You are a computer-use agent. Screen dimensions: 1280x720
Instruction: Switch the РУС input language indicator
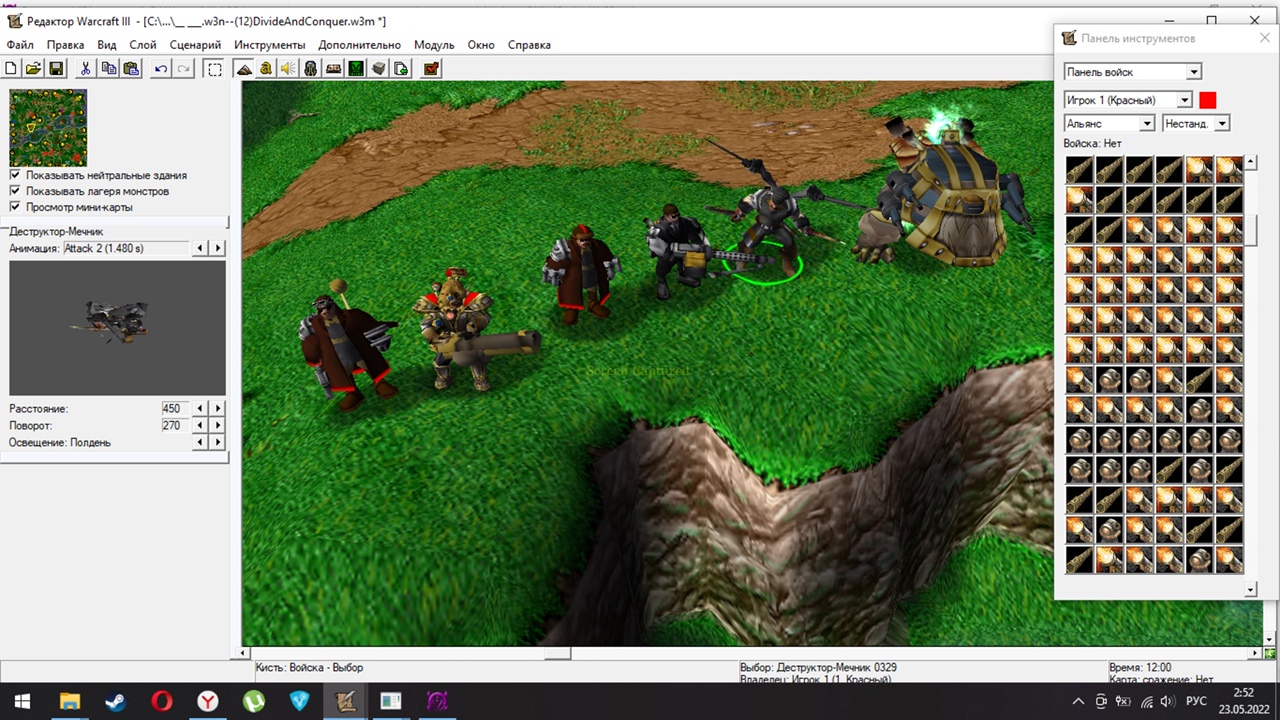pos(1196,701)
